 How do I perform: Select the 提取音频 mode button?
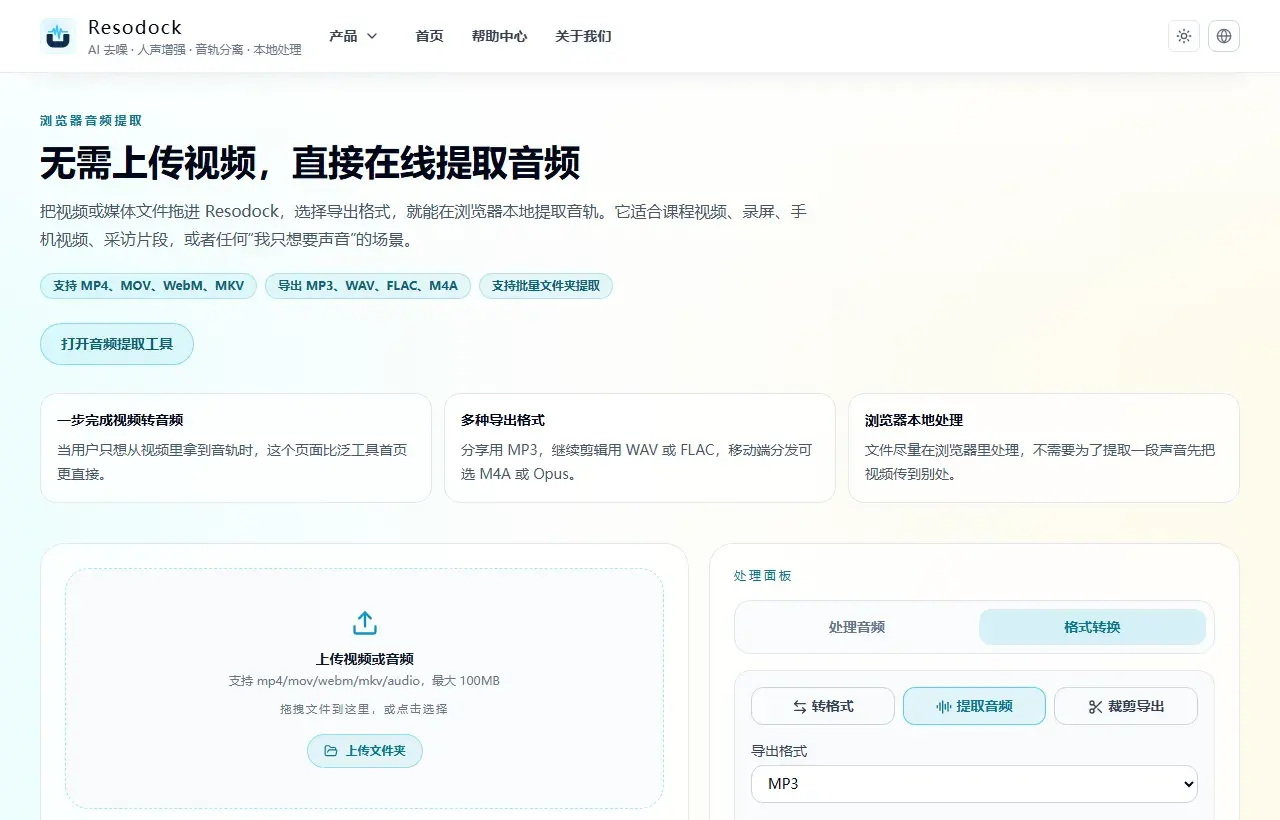click(974, 706)
